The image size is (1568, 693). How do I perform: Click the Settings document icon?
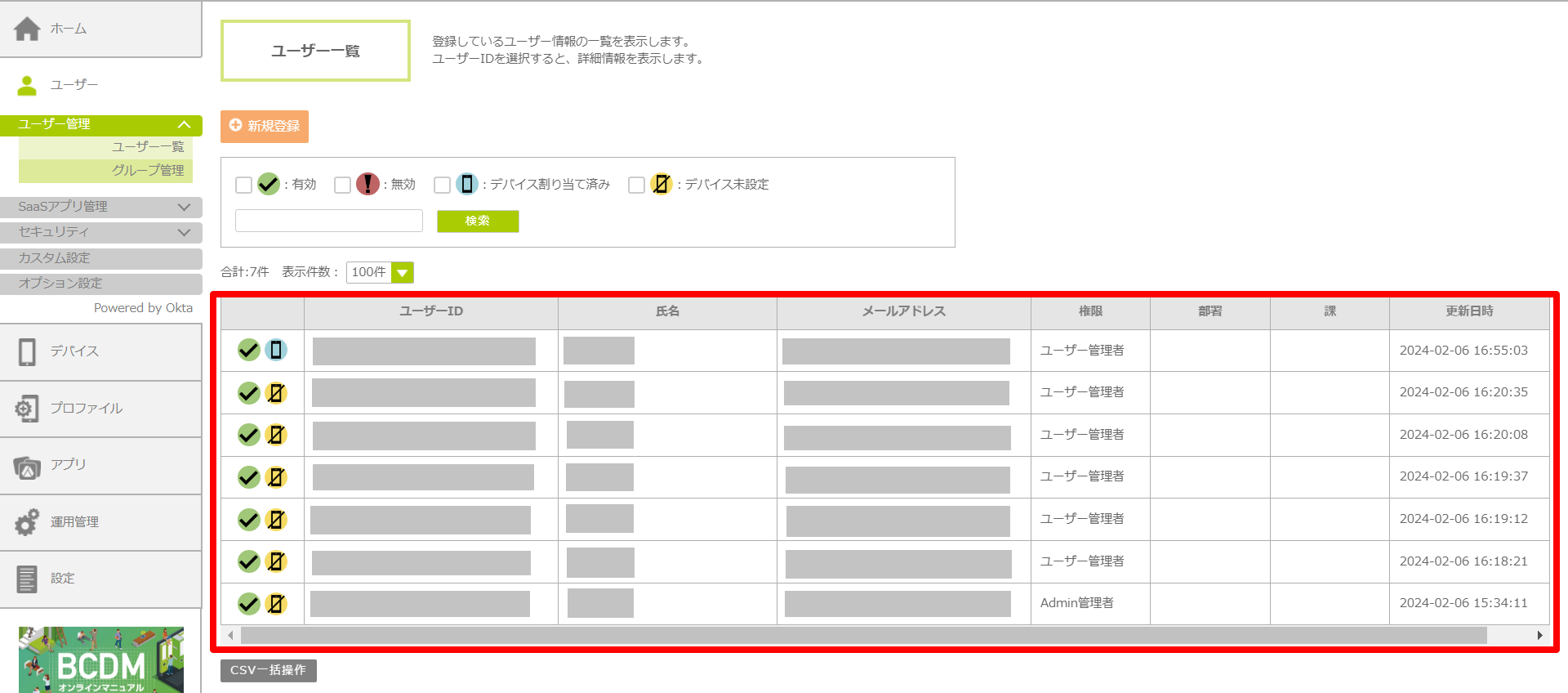pyautogui.click(x=27, y=579)
